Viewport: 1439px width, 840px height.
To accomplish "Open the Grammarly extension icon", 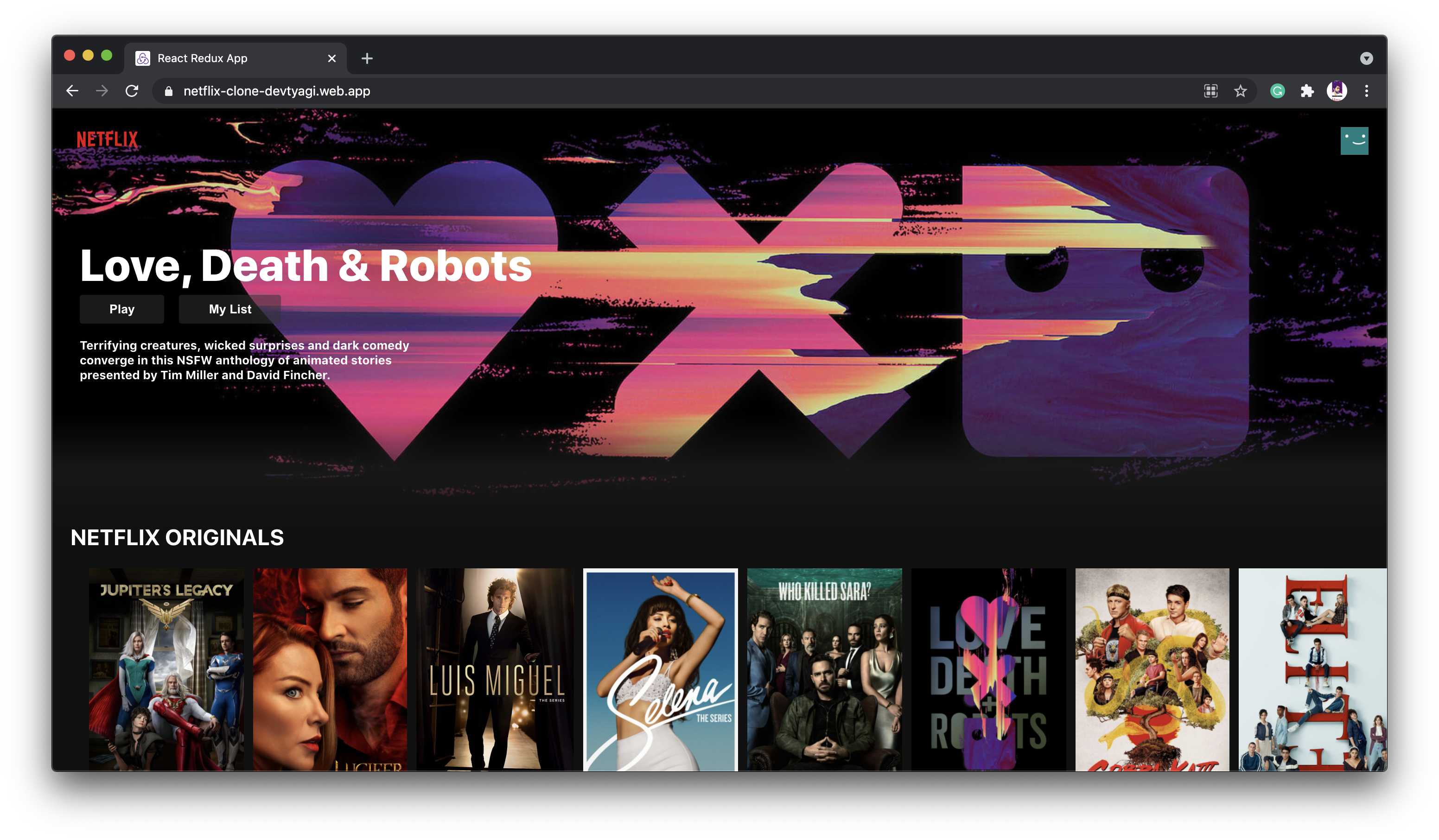I will (x=1277, y=91).
